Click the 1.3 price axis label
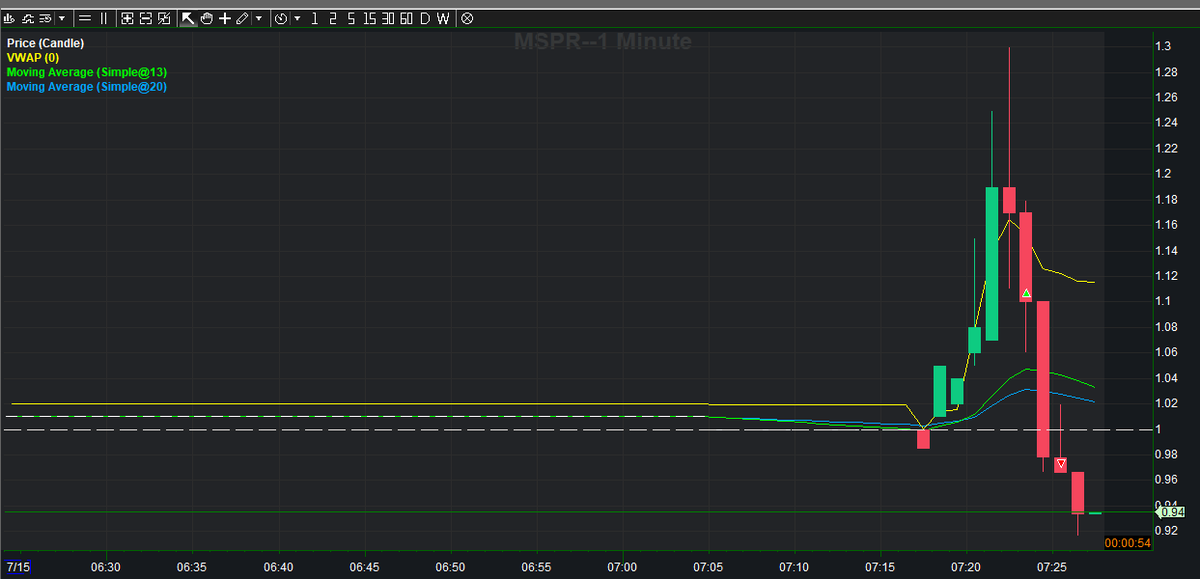Screen dimensions: 1200x579 coord(1162,46)
